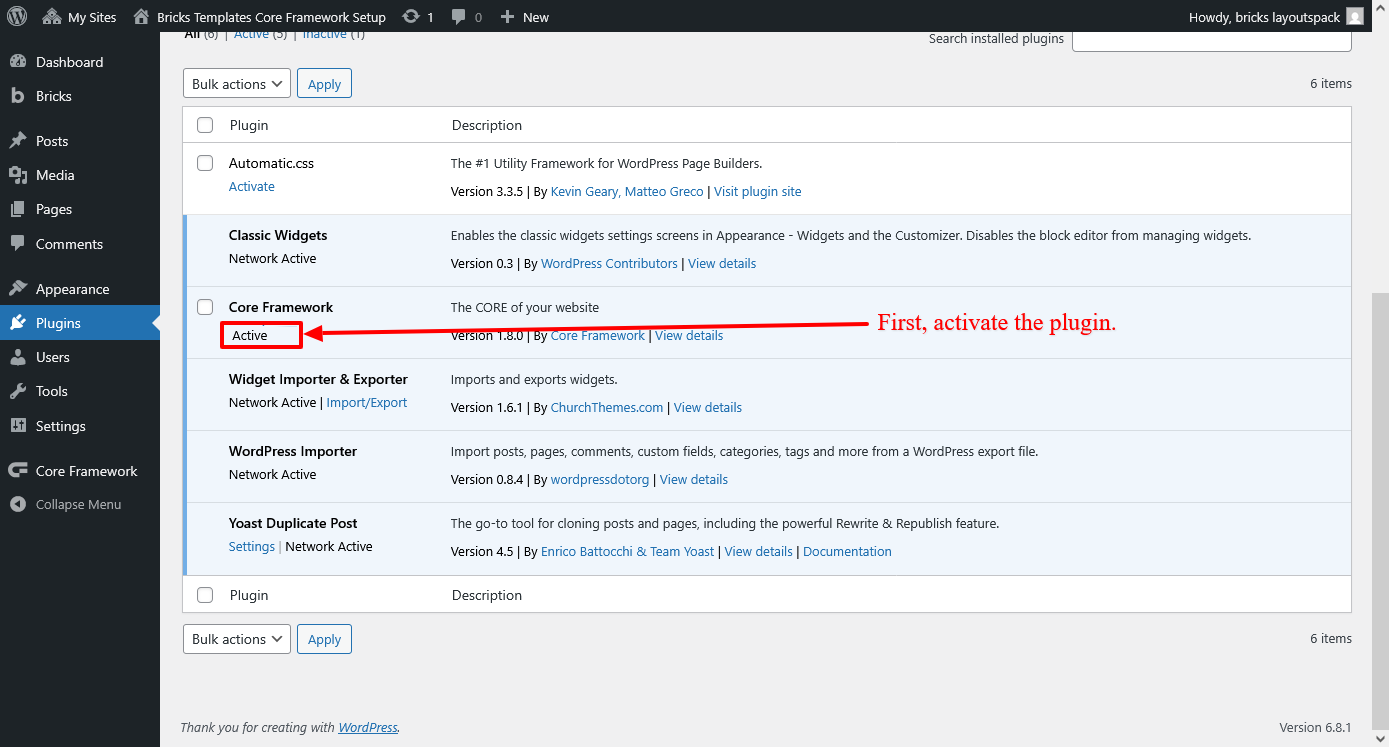This screenshot has width=1389, height=747.
Task: Click the Appearance brush icon
Action: point(18,289)
